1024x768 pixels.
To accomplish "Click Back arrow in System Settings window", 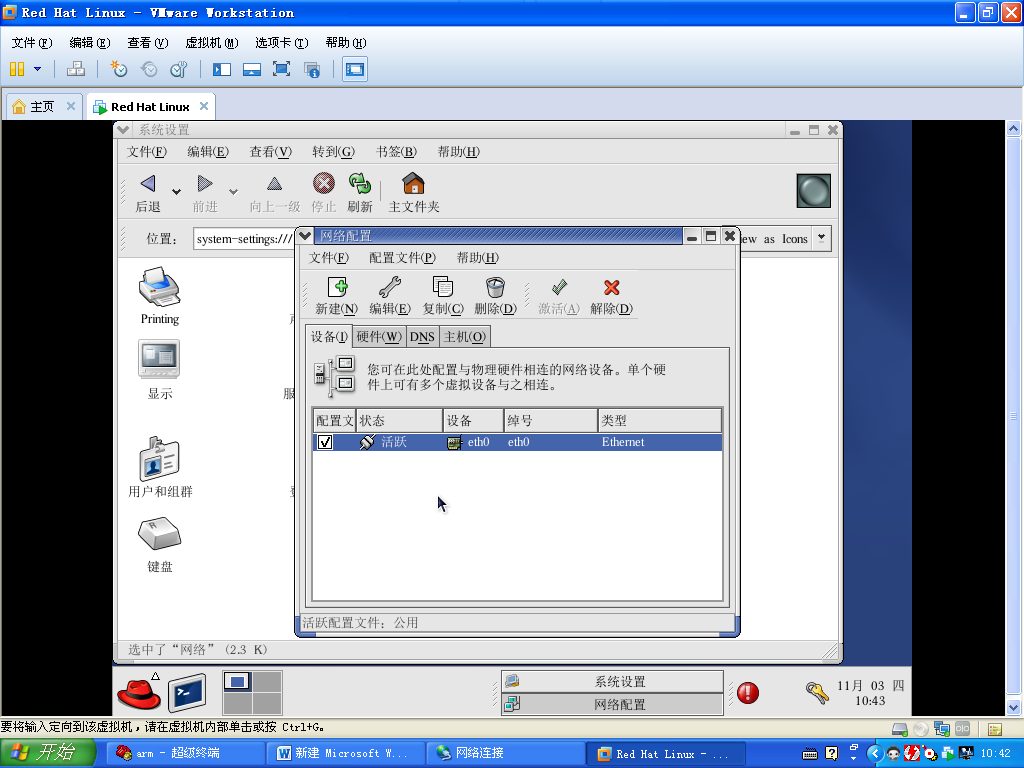I will 148,184.
